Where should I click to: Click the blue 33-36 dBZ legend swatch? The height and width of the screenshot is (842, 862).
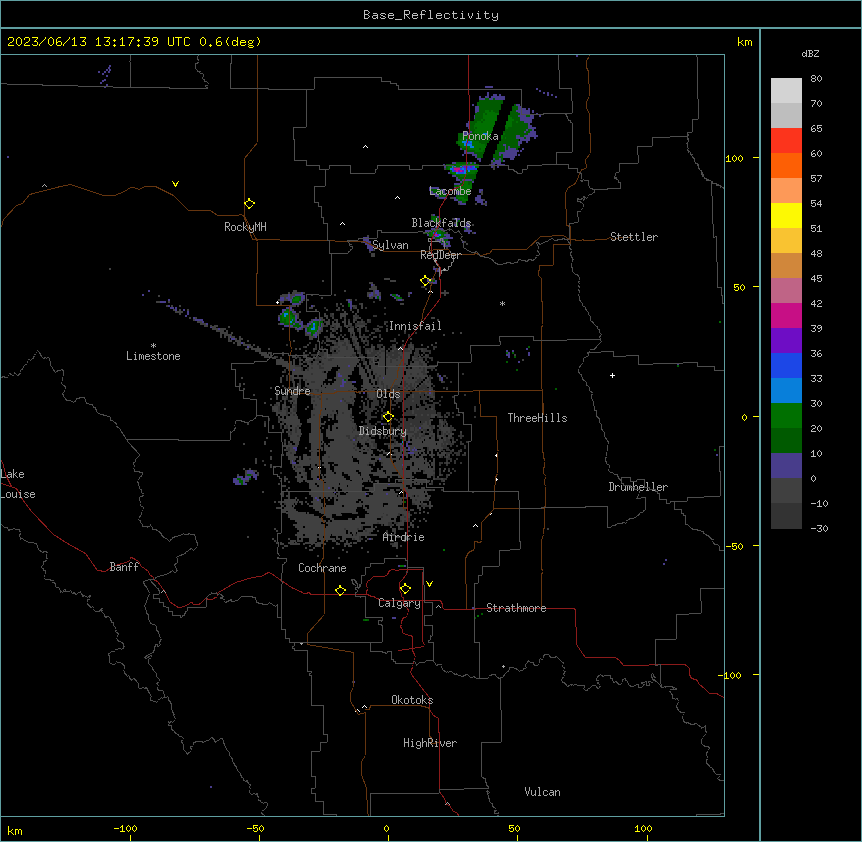[786, 365]
